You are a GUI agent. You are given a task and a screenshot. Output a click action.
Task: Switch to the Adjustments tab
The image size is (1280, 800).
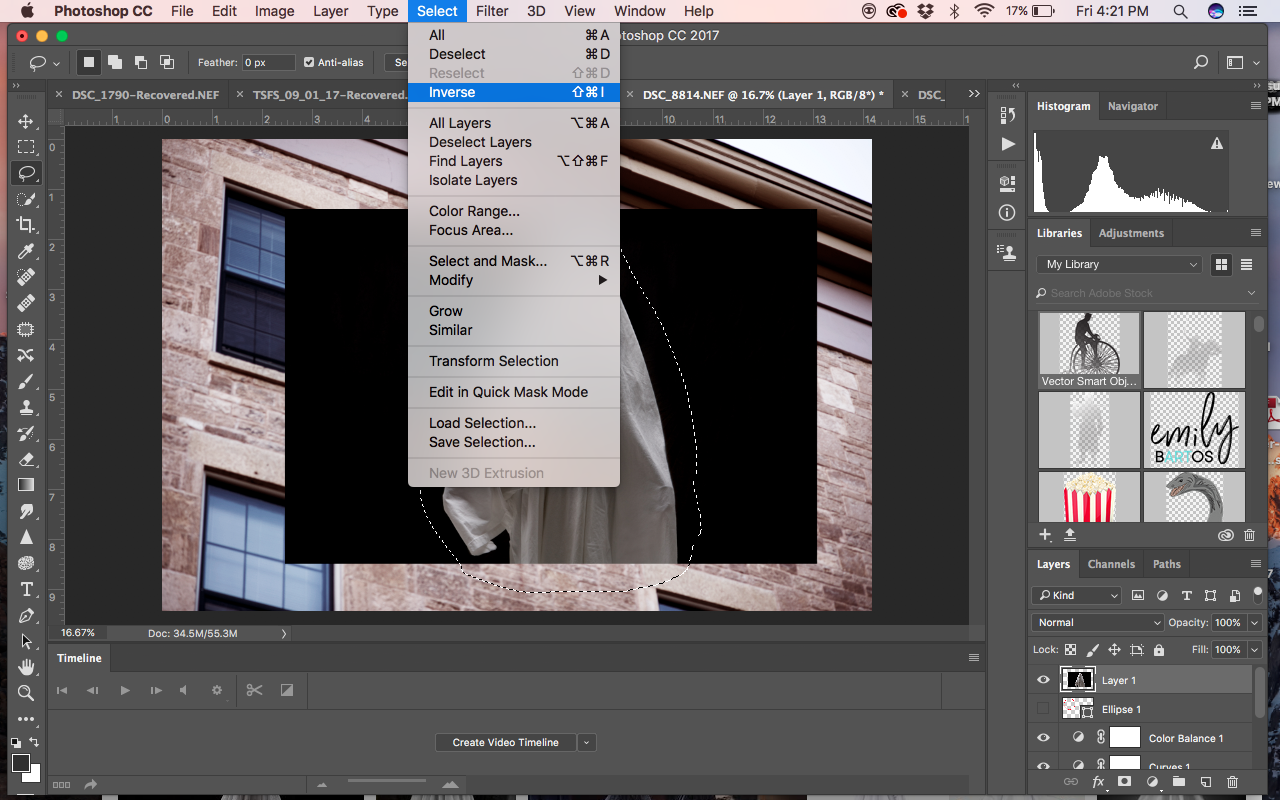click(1131, 233)
